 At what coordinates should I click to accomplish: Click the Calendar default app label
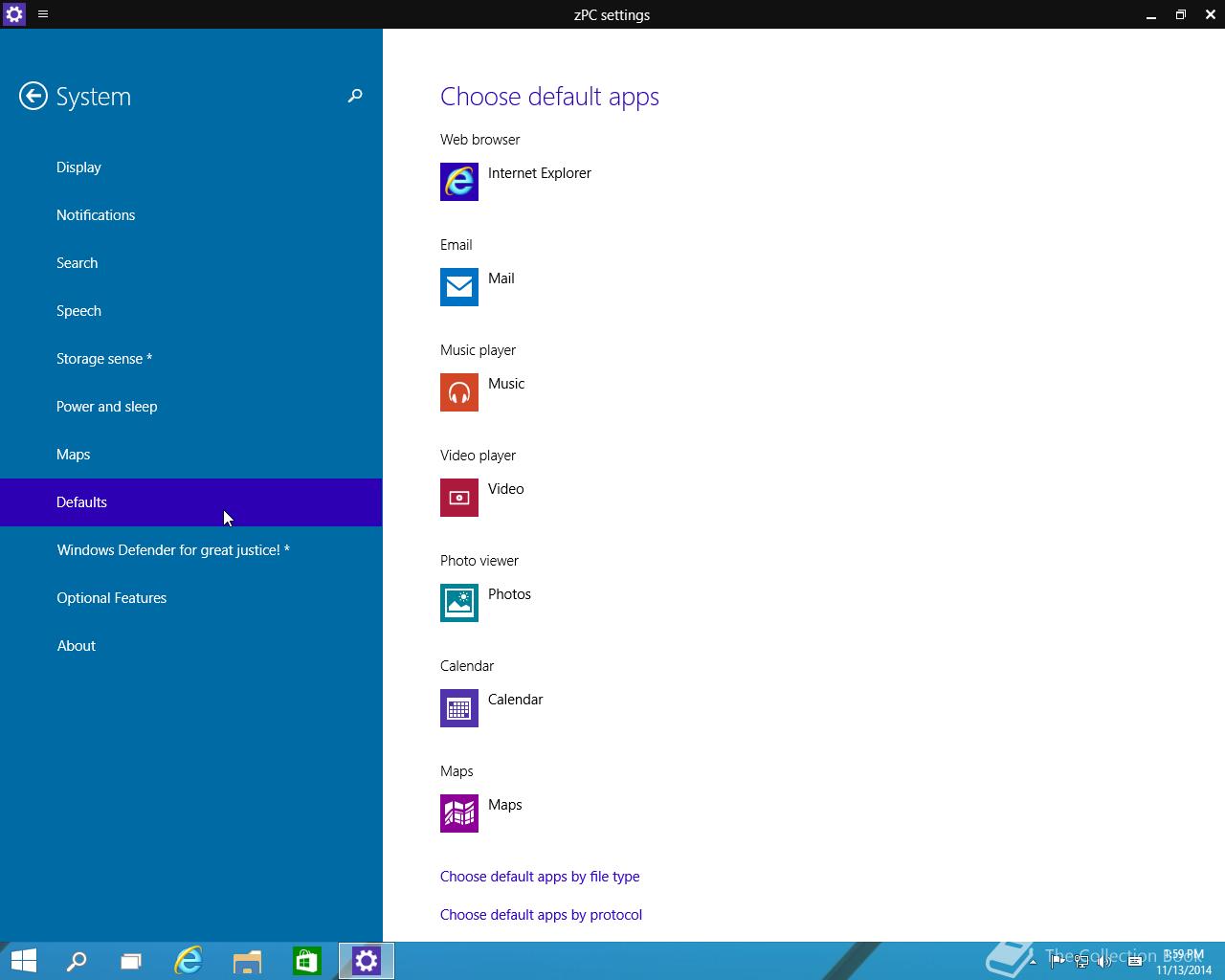coord(515,700)
